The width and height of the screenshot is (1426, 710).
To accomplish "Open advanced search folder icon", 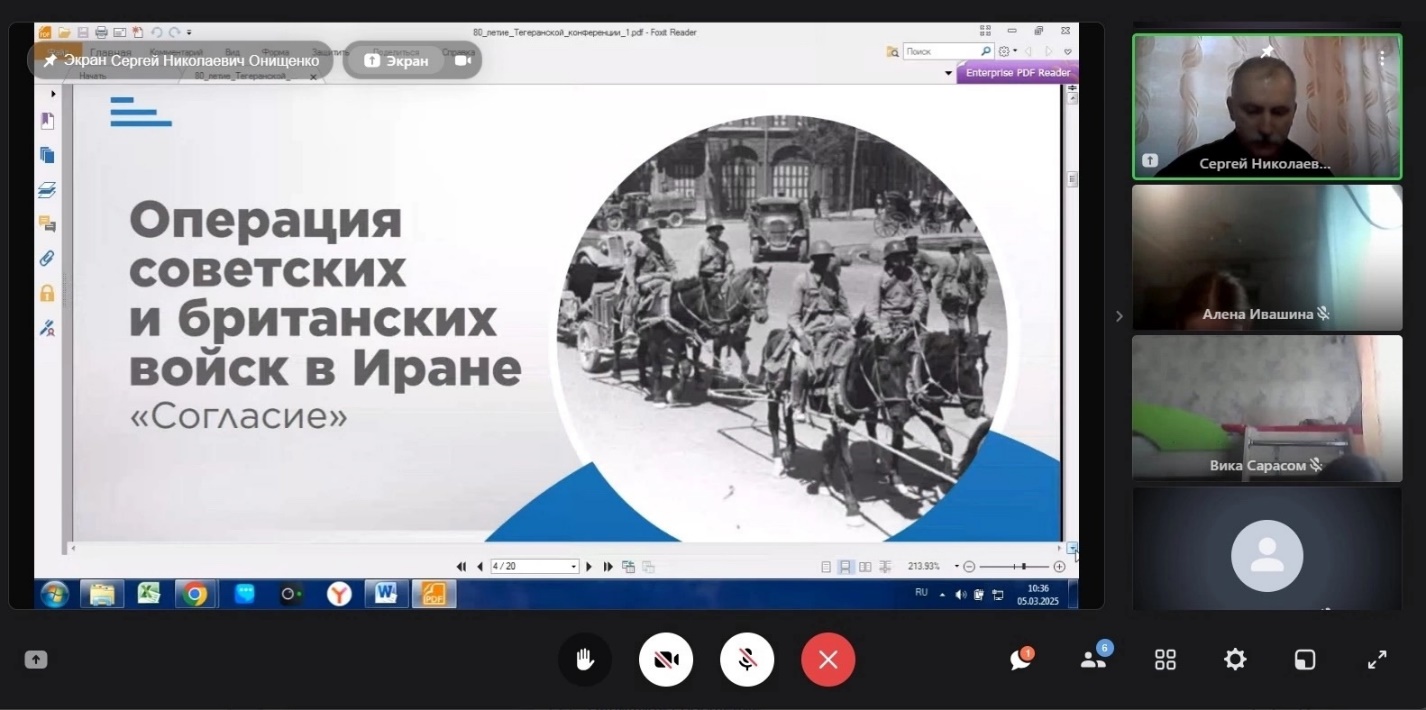I will coord(892,51).
